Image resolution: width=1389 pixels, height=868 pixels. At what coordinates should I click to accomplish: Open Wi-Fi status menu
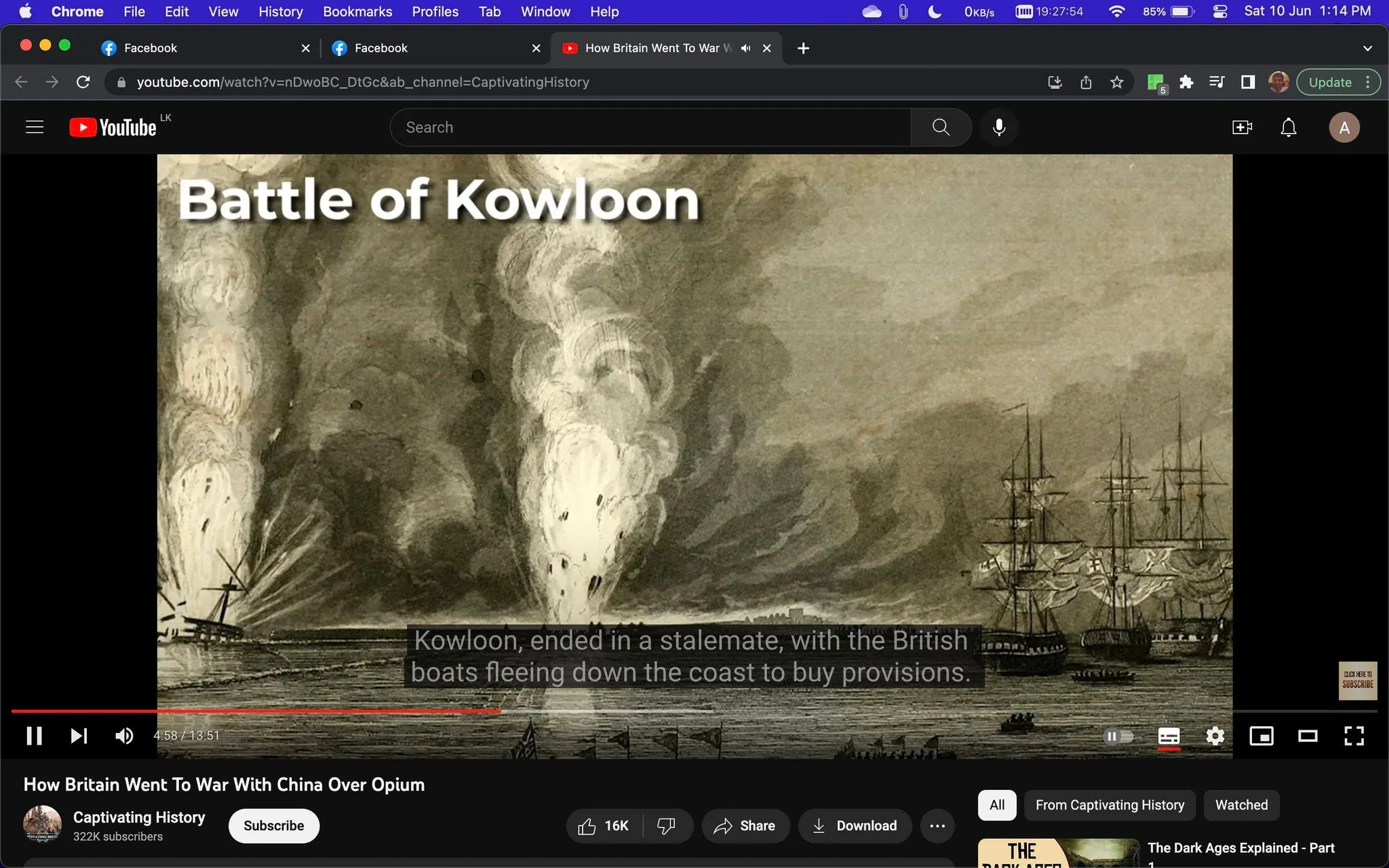pyautogui.click(x=1116, y=12)
